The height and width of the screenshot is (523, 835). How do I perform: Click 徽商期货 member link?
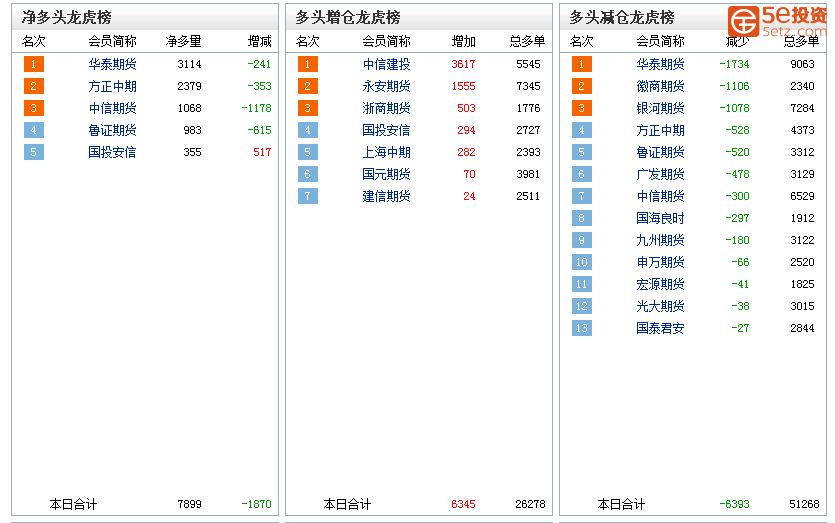(660, 86)
